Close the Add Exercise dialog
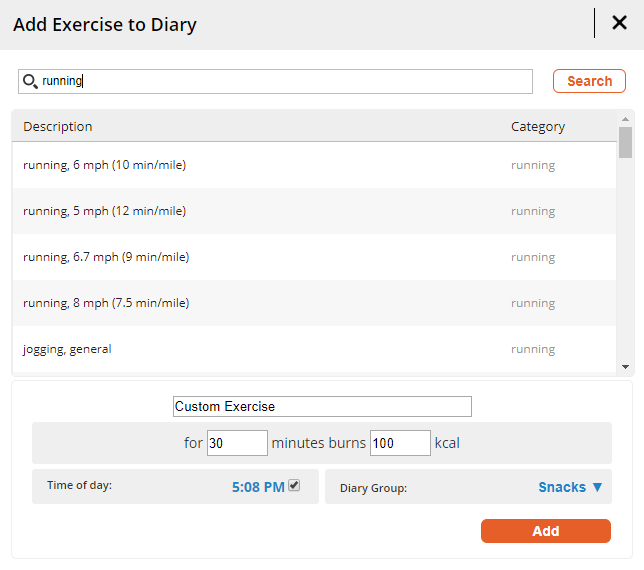Viewport: 644px width, 570px height. tap(619, 23)
